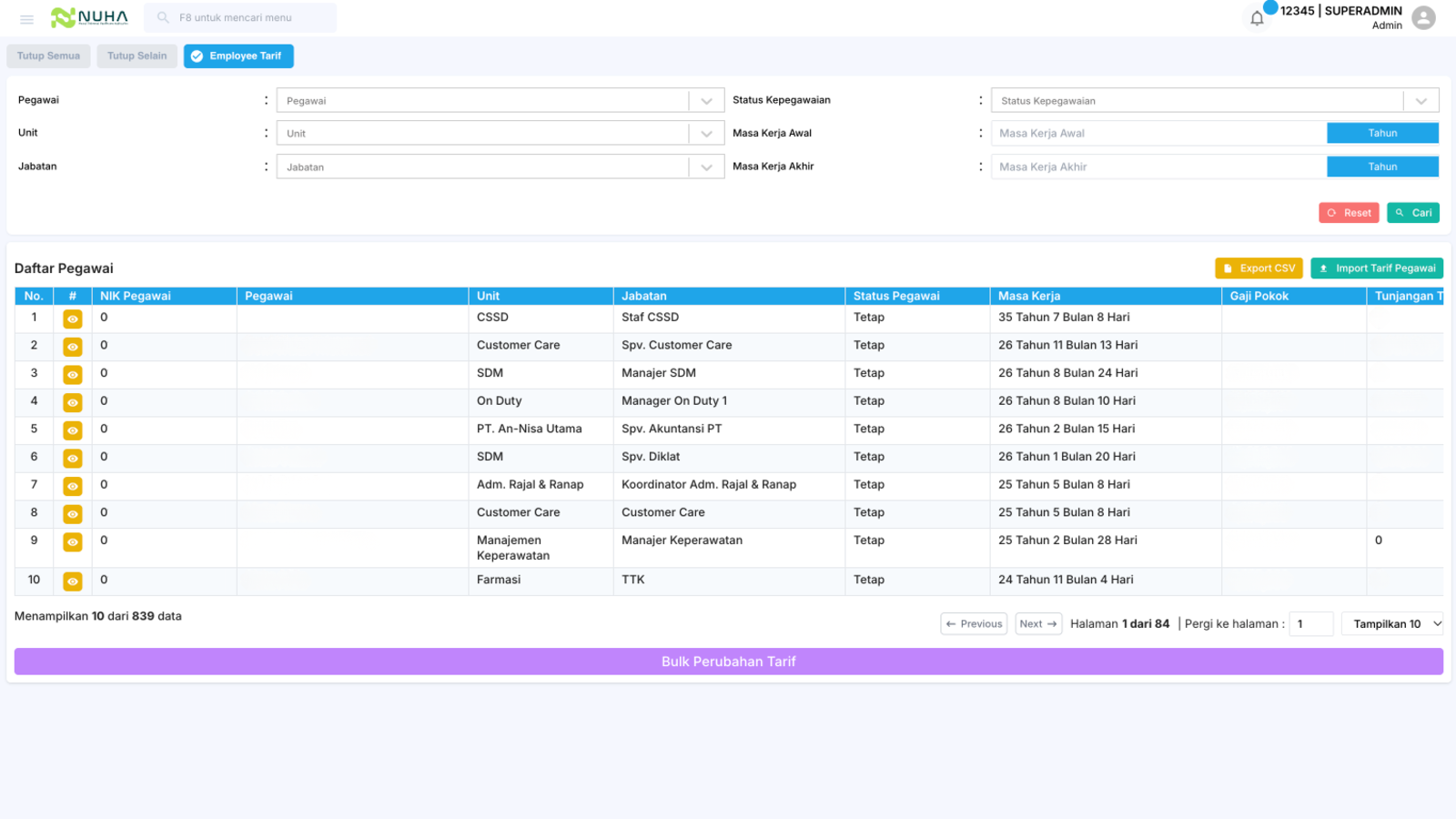Click Tutup Selain to close other tabs
This screenshot has height=819, width=1456.
[x=137, y=56]
